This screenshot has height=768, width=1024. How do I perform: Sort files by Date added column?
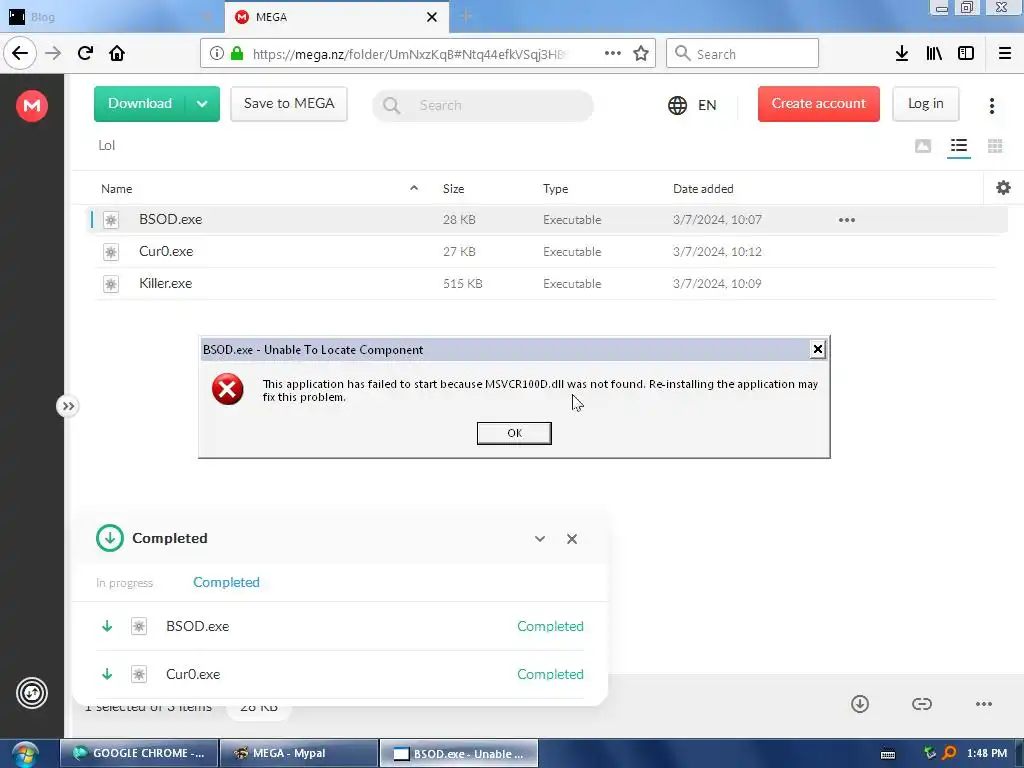coord(703,189)
